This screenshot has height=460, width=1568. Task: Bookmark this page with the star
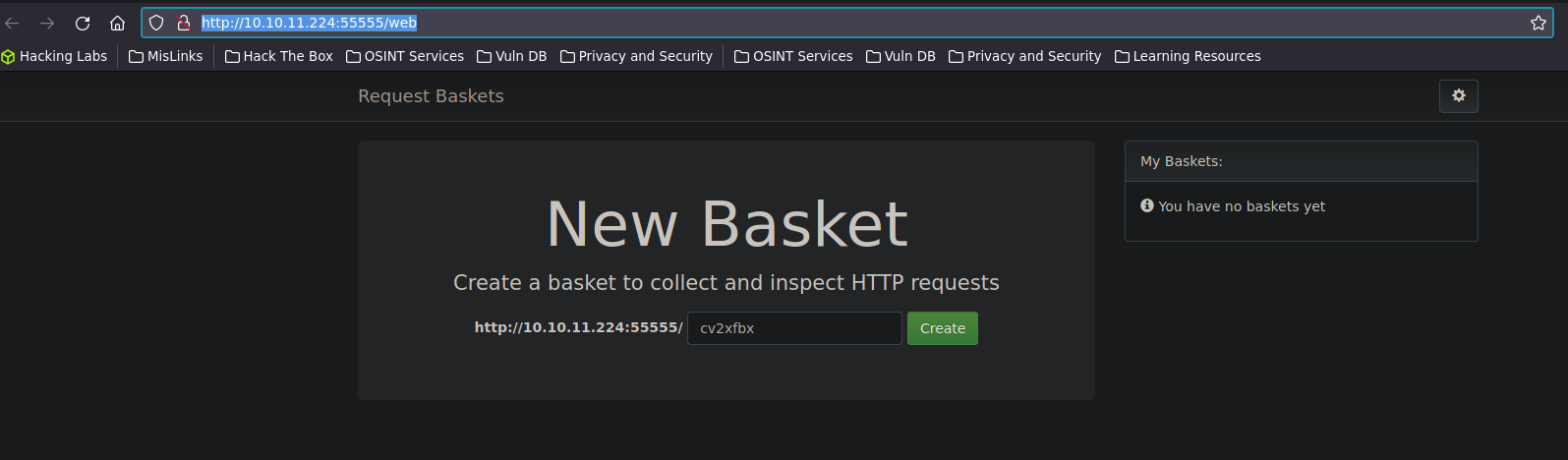point(1539,23)
